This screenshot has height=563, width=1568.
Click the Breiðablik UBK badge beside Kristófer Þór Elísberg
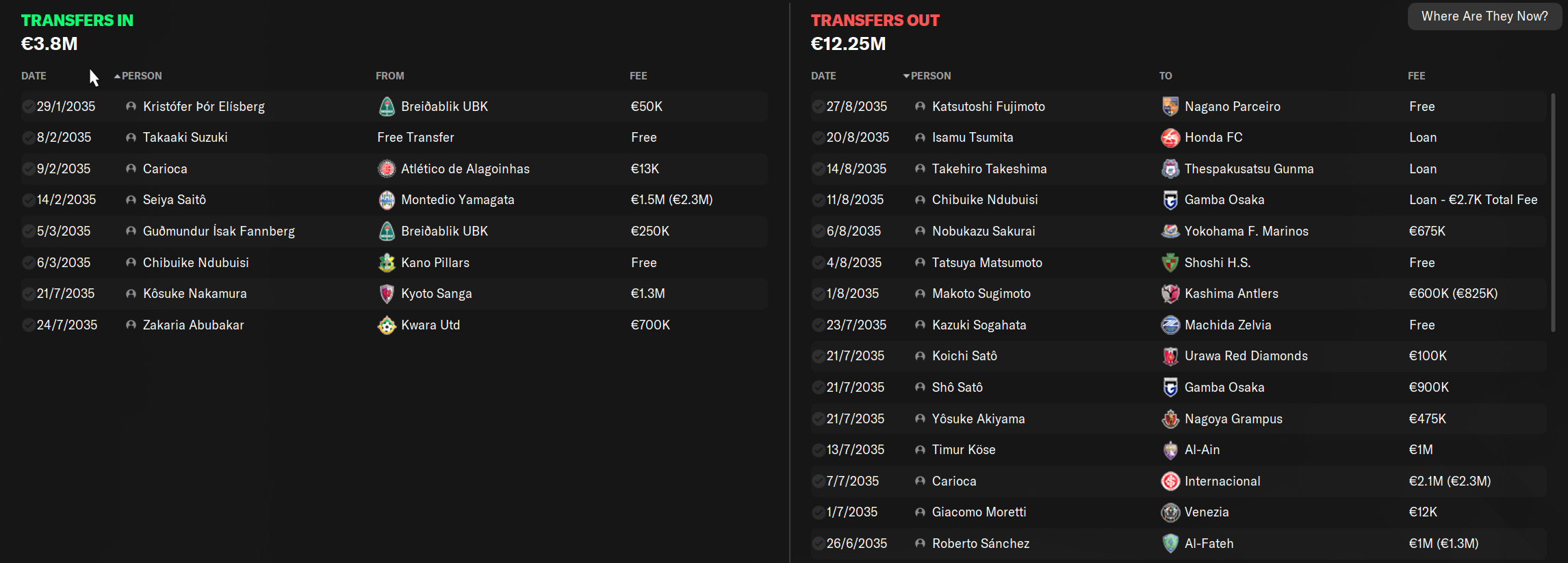pos(387,106)
